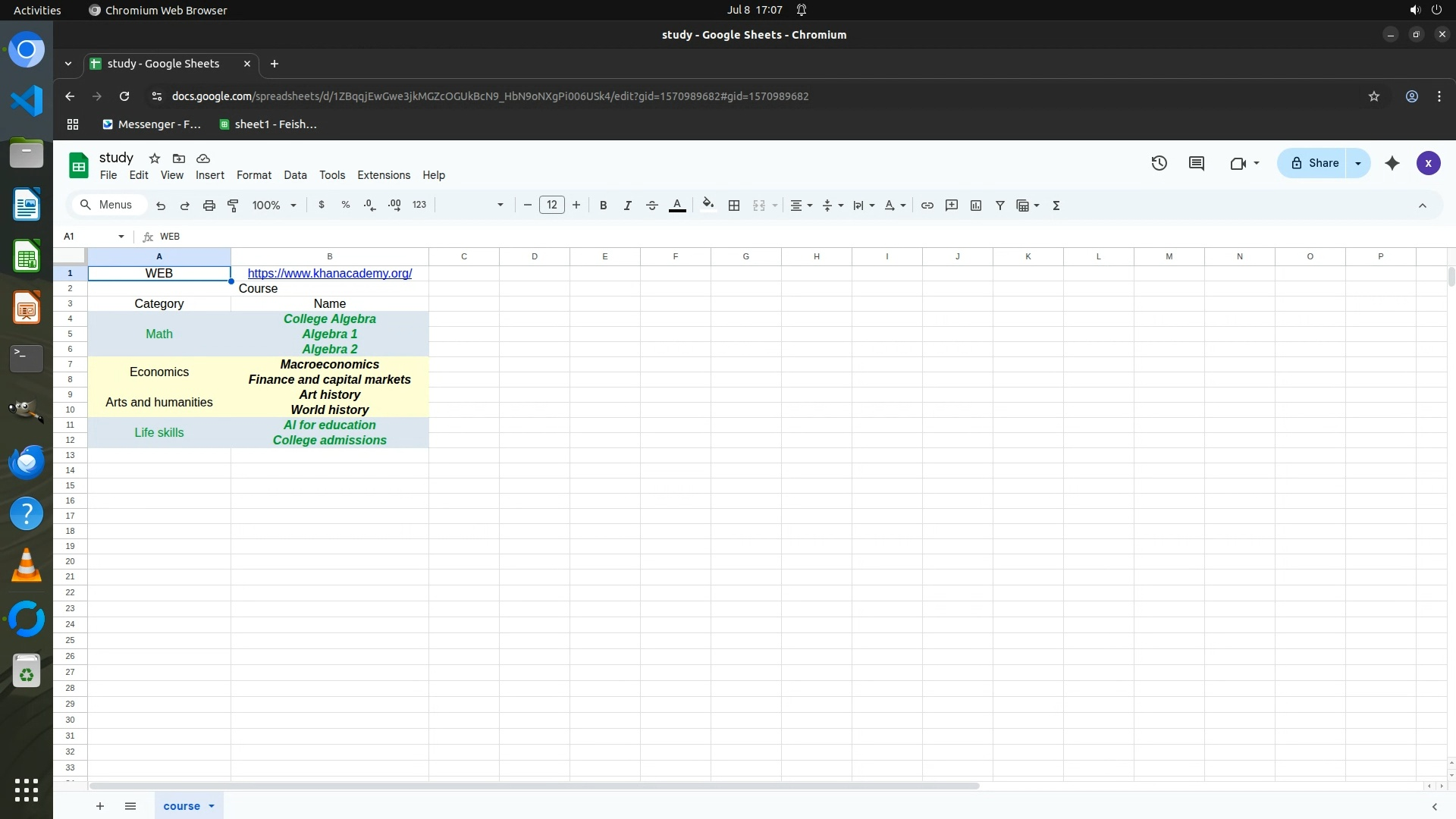The height and width of the screenshot is (819, 1456).
Task: Toggle italic formatting
Action: point(628,206)
